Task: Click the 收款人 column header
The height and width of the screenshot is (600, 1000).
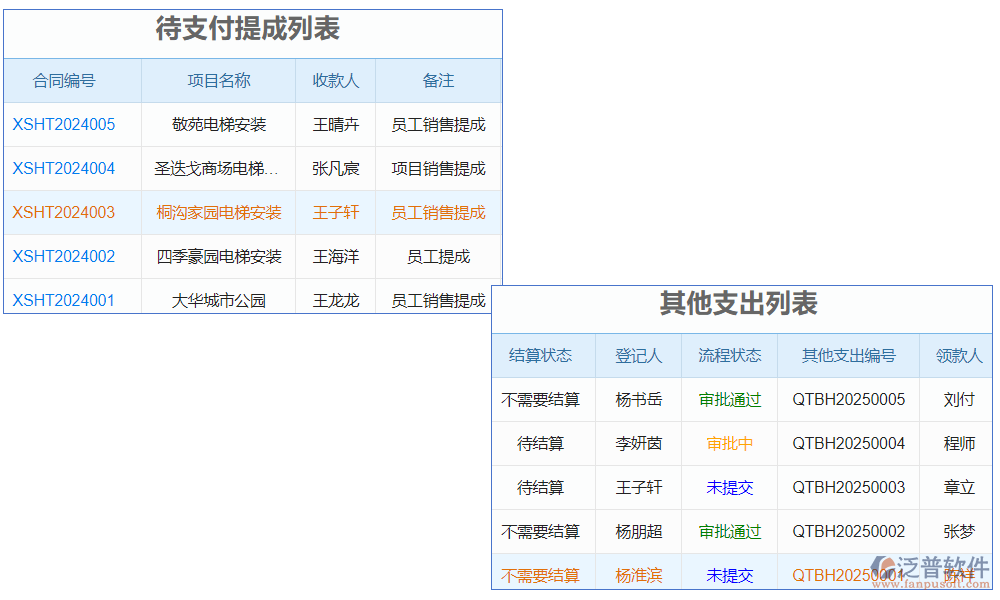Action: tap(334, 81)
